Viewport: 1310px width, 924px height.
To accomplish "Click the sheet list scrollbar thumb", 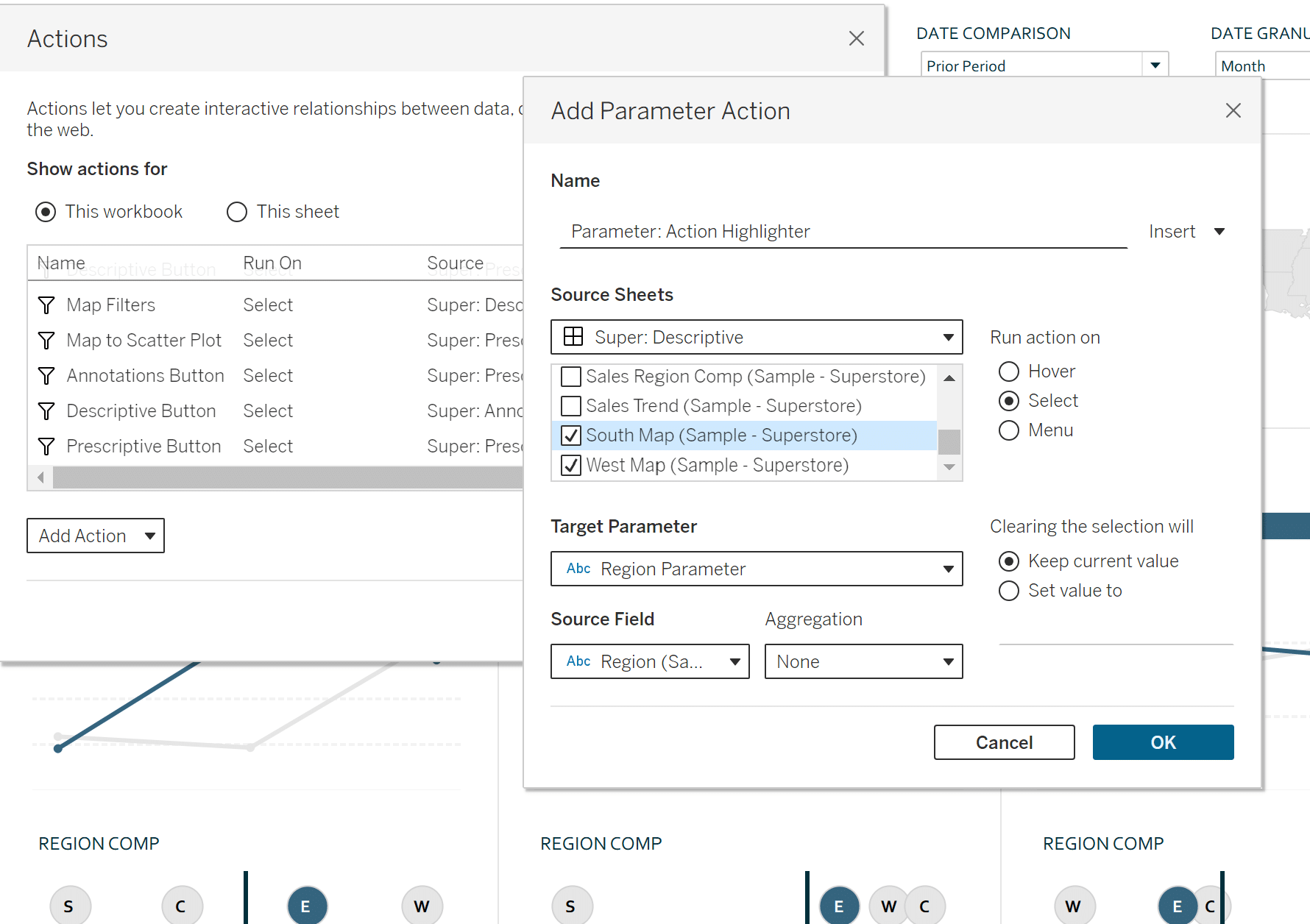I will pyautogui.click(x=949, y=441).
